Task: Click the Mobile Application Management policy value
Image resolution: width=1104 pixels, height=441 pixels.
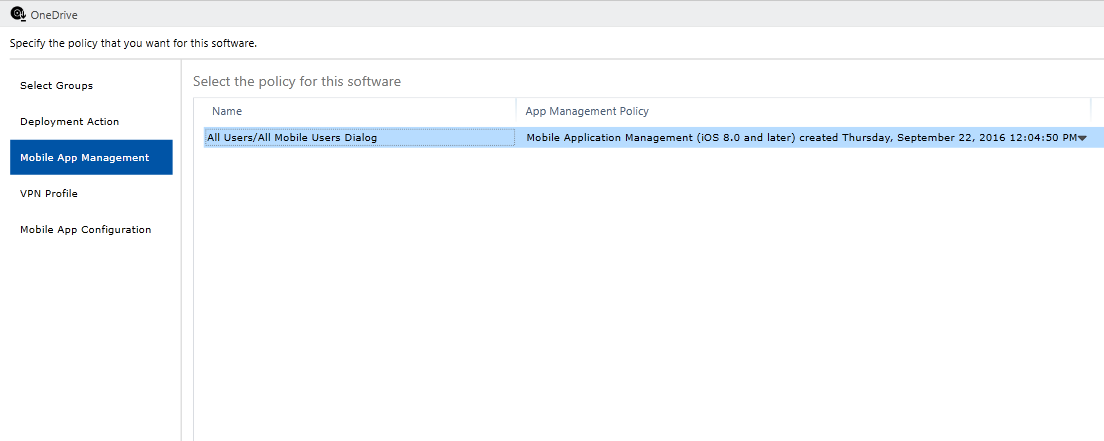Action: pos(801,137)
